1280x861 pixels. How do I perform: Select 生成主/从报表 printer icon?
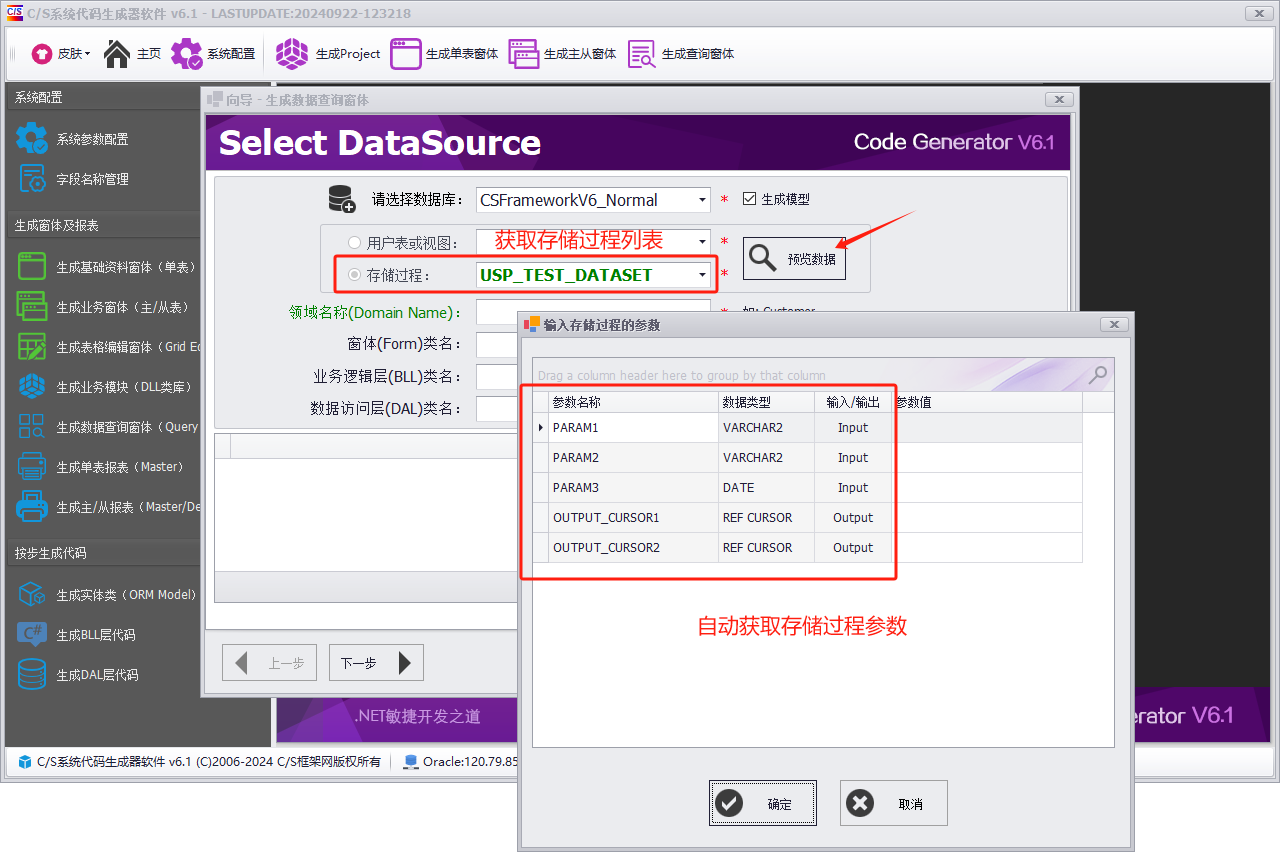32,507
